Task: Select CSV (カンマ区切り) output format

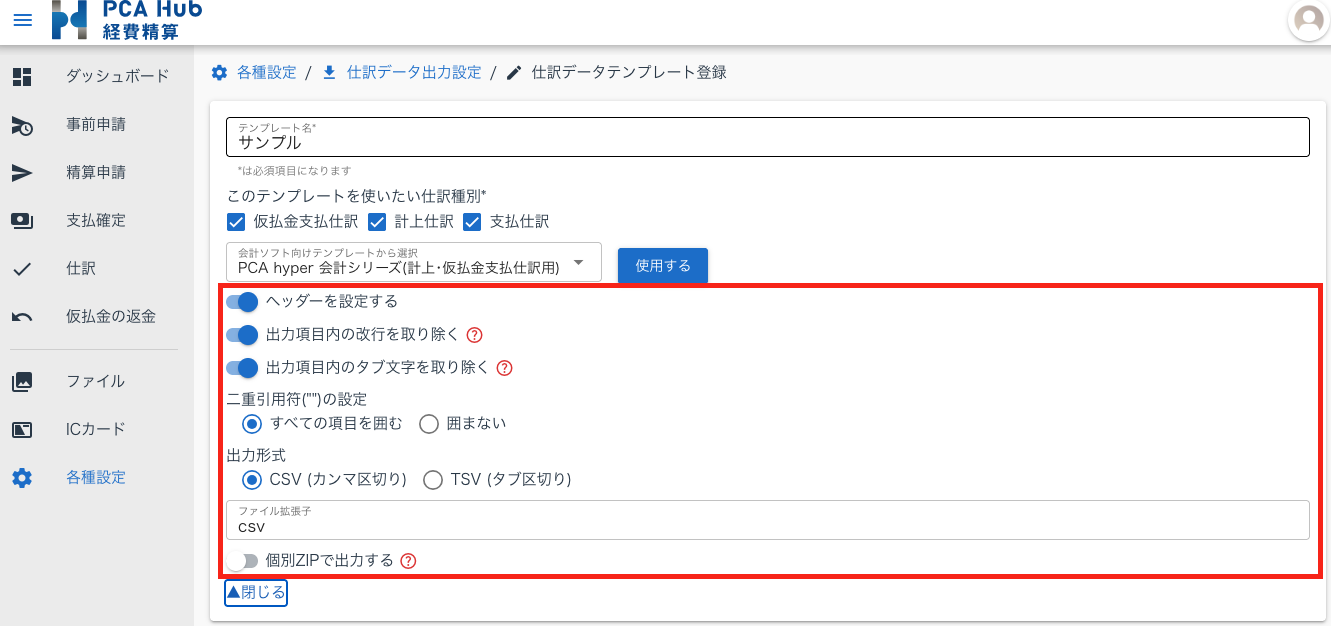Action: pos(253,480)
